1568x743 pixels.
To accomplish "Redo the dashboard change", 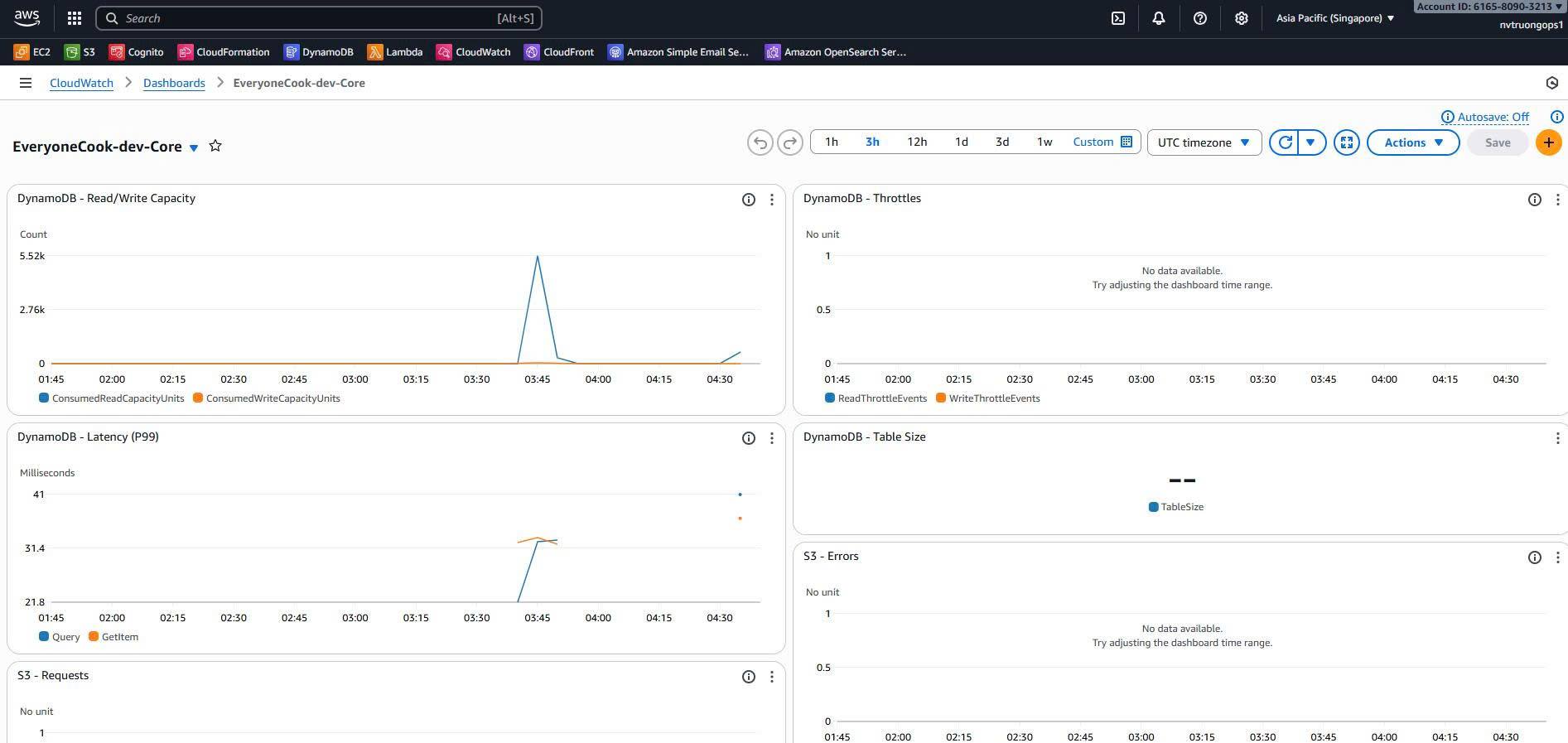I will click(x=790, y=142).
